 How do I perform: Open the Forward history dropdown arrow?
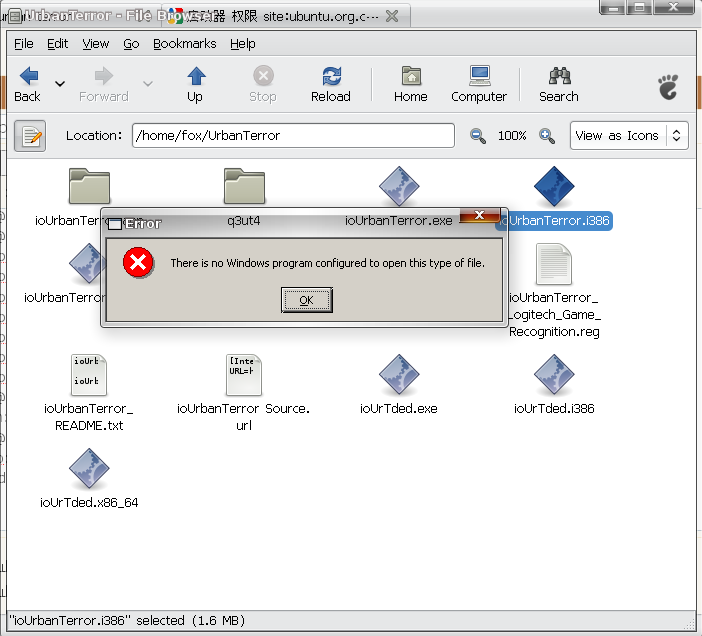148,84
